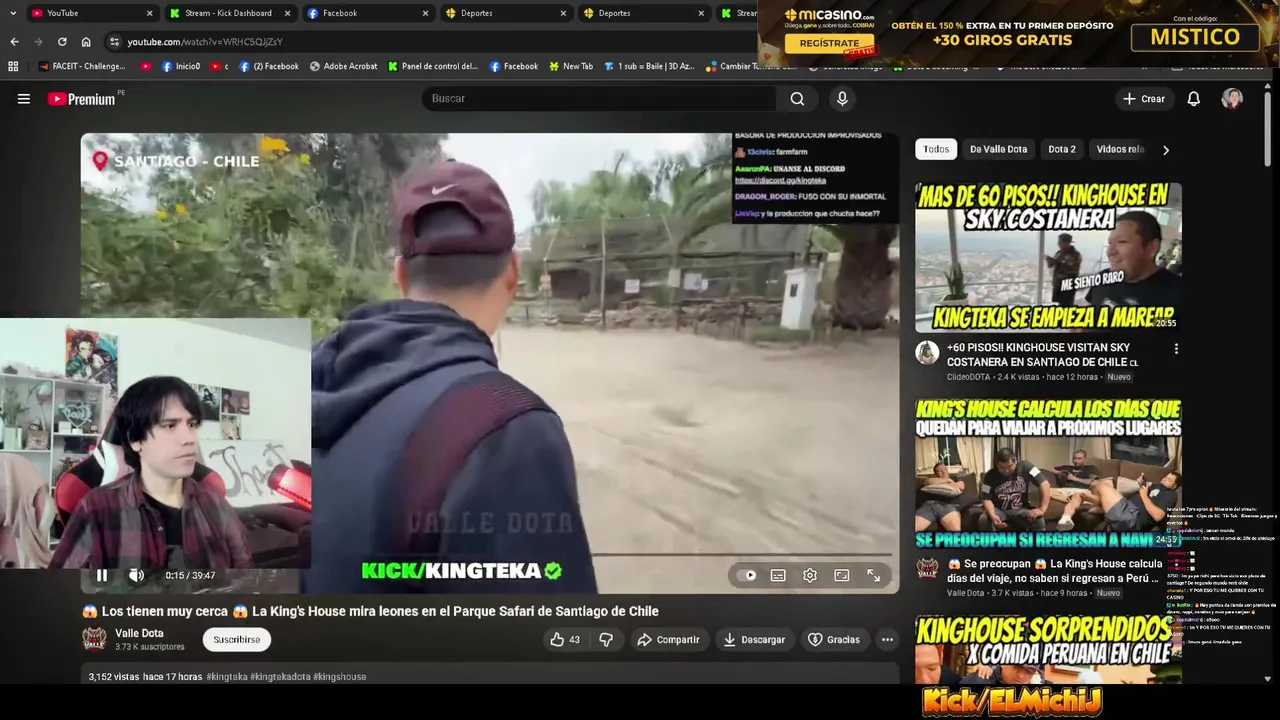
Task: Switch to Stream - Kick Dashboard tab
Action: coord(228,13)
